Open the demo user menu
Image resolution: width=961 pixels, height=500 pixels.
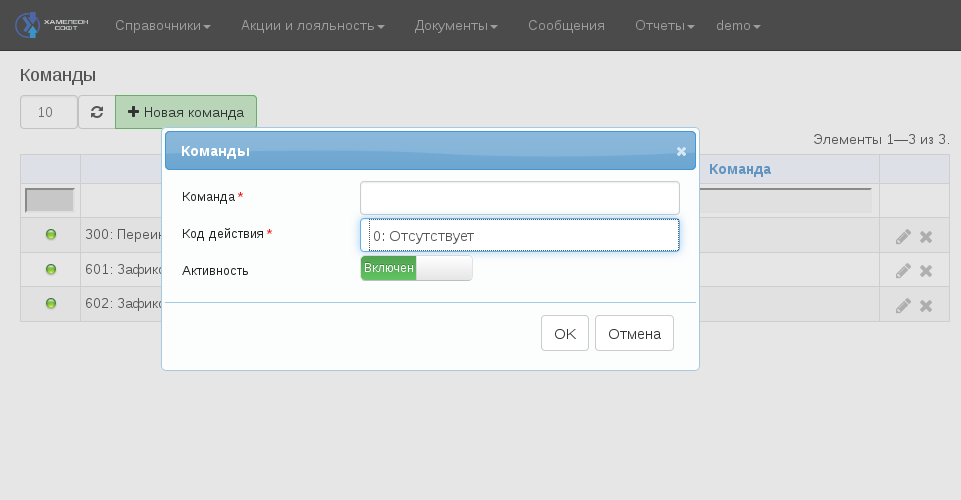[x=738, y=26]
